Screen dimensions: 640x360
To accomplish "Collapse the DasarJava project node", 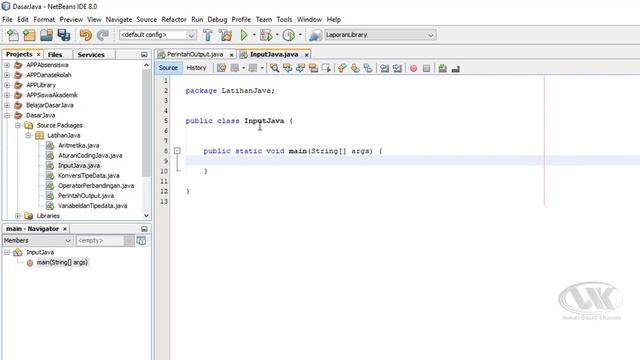I will 7,116.
